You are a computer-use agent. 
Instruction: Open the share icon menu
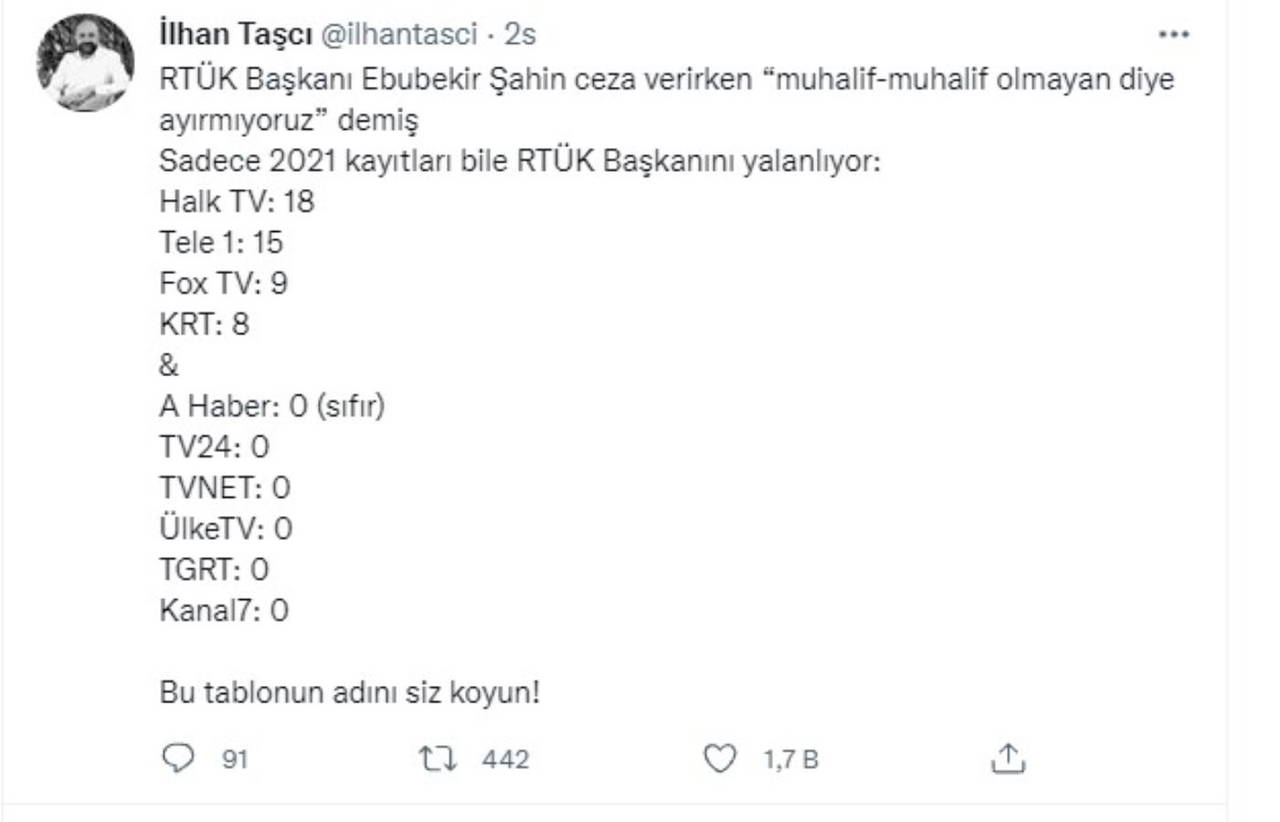point(1008,760)
